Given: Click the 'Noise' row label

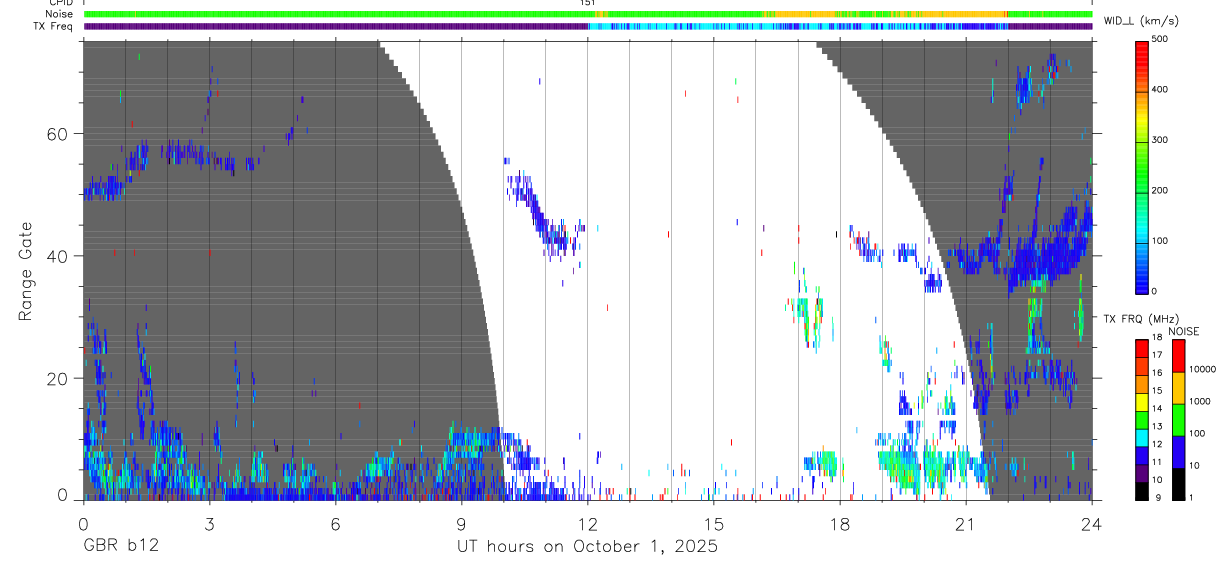Looking at the screenshot, I should (59, 14).
